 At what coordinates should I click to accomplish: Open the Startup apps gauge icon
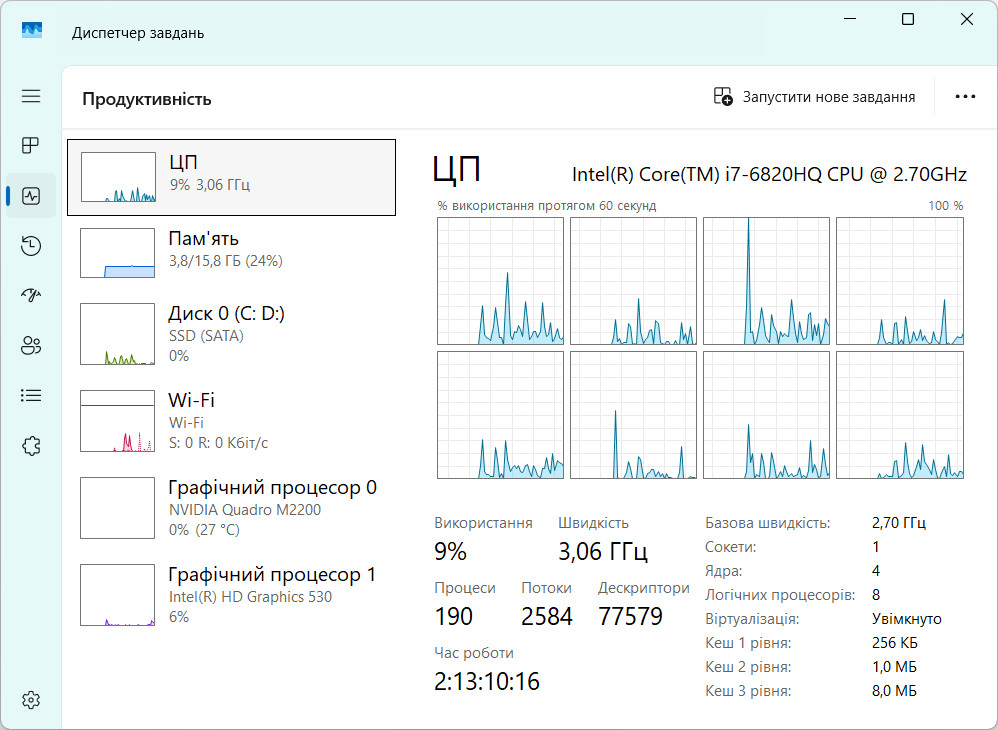31,295
